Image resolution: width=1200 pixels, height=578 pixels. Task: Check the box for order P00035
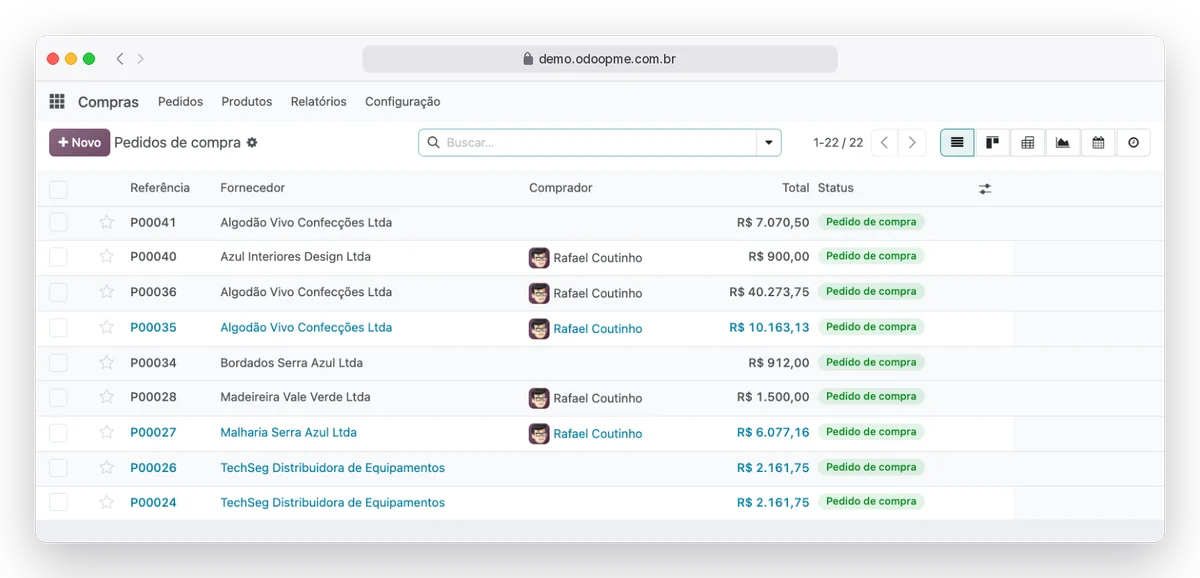(x=58, y=327)
